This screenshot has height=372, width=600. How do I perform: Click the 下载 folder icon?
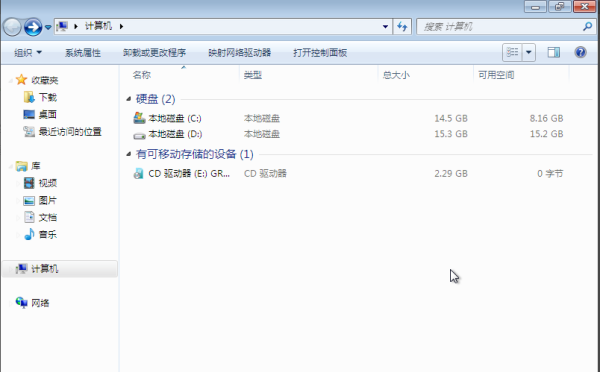pyautogui.click(x=29, y=97)
